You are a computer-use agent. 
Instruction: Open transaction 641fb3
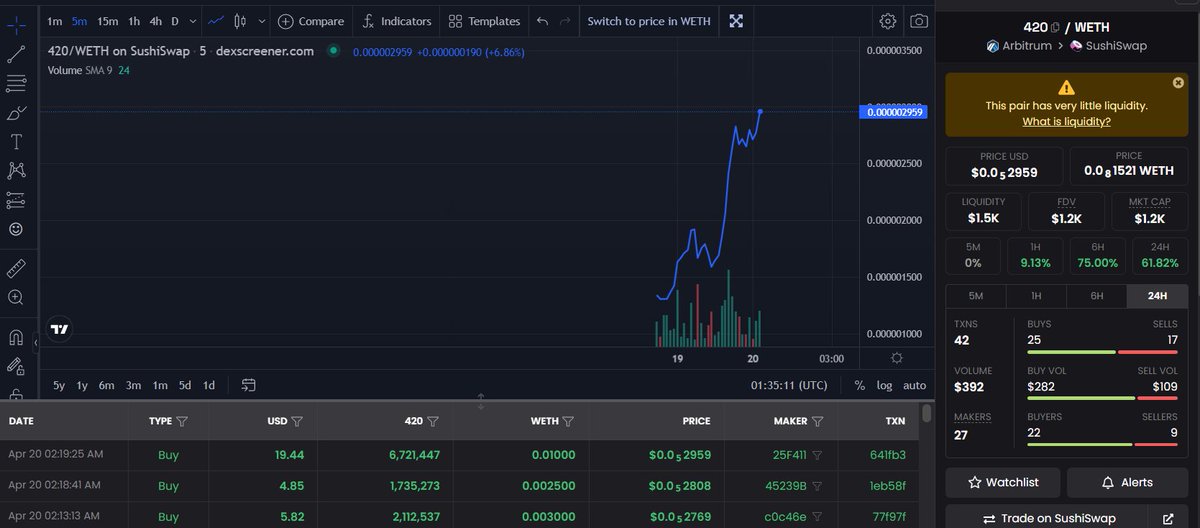point(888,455)
